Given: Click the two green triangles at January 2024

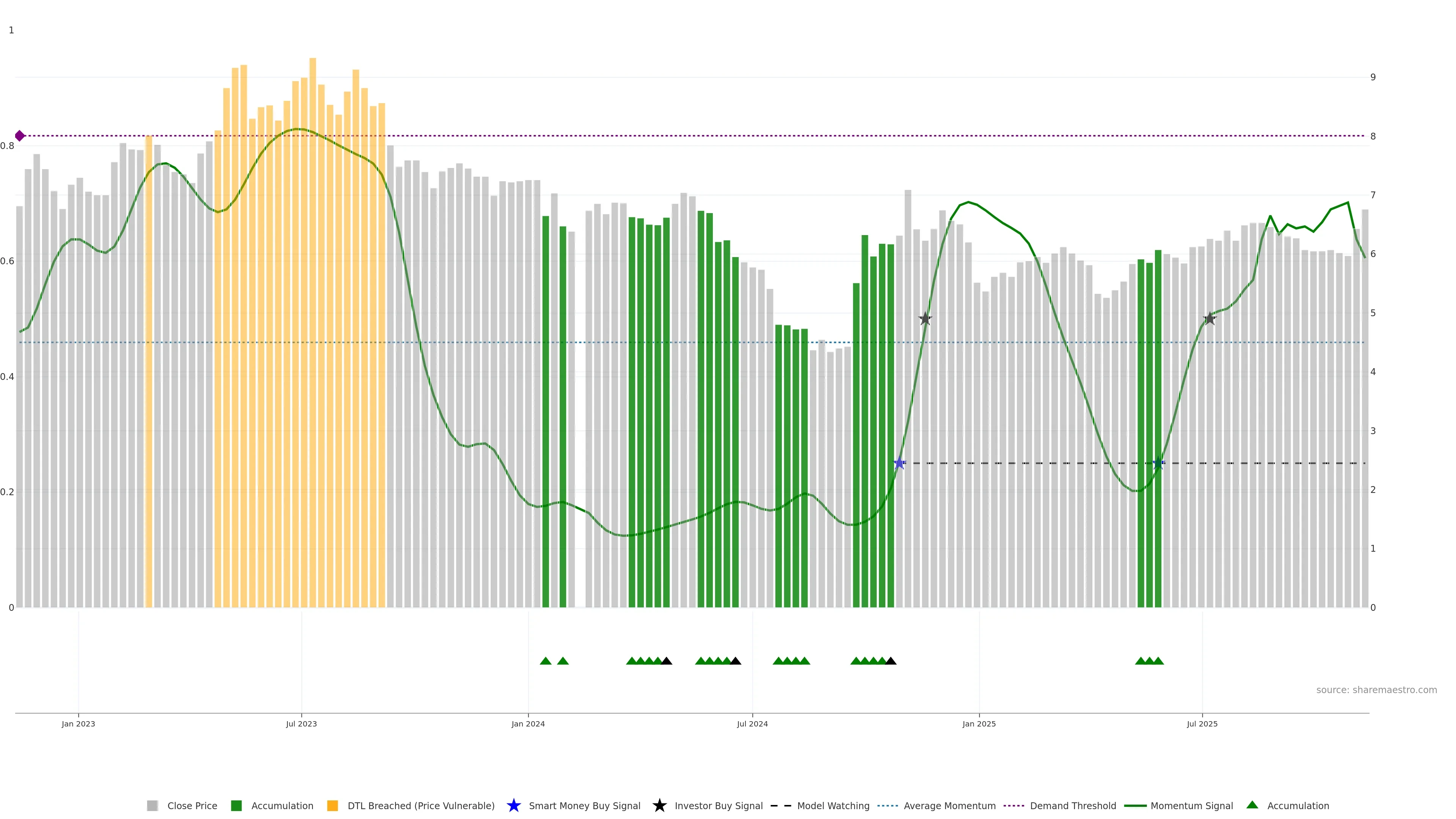Looking at the screenshot, I should 554,661.
